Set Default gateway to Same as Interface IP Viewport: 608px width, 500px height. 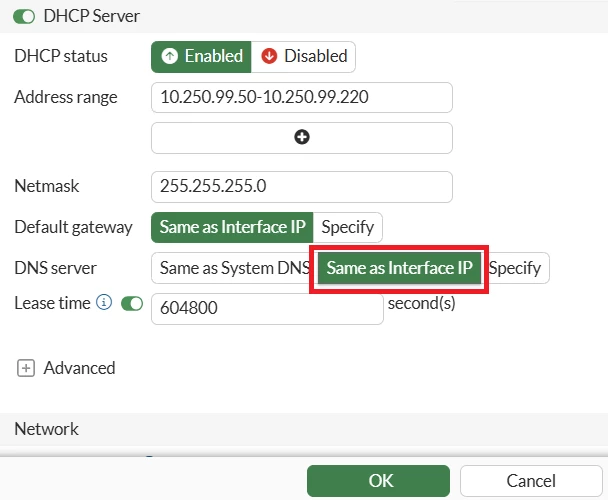point(232,227)
